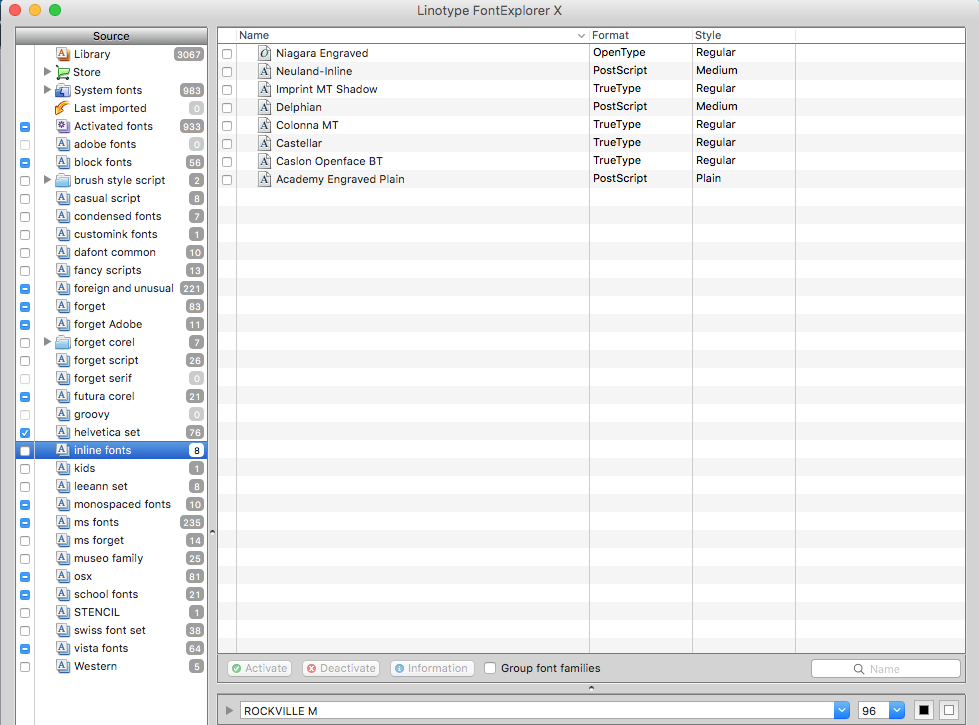Click the Deactivate button
The image size is (979, 725).
pos(341,668)
